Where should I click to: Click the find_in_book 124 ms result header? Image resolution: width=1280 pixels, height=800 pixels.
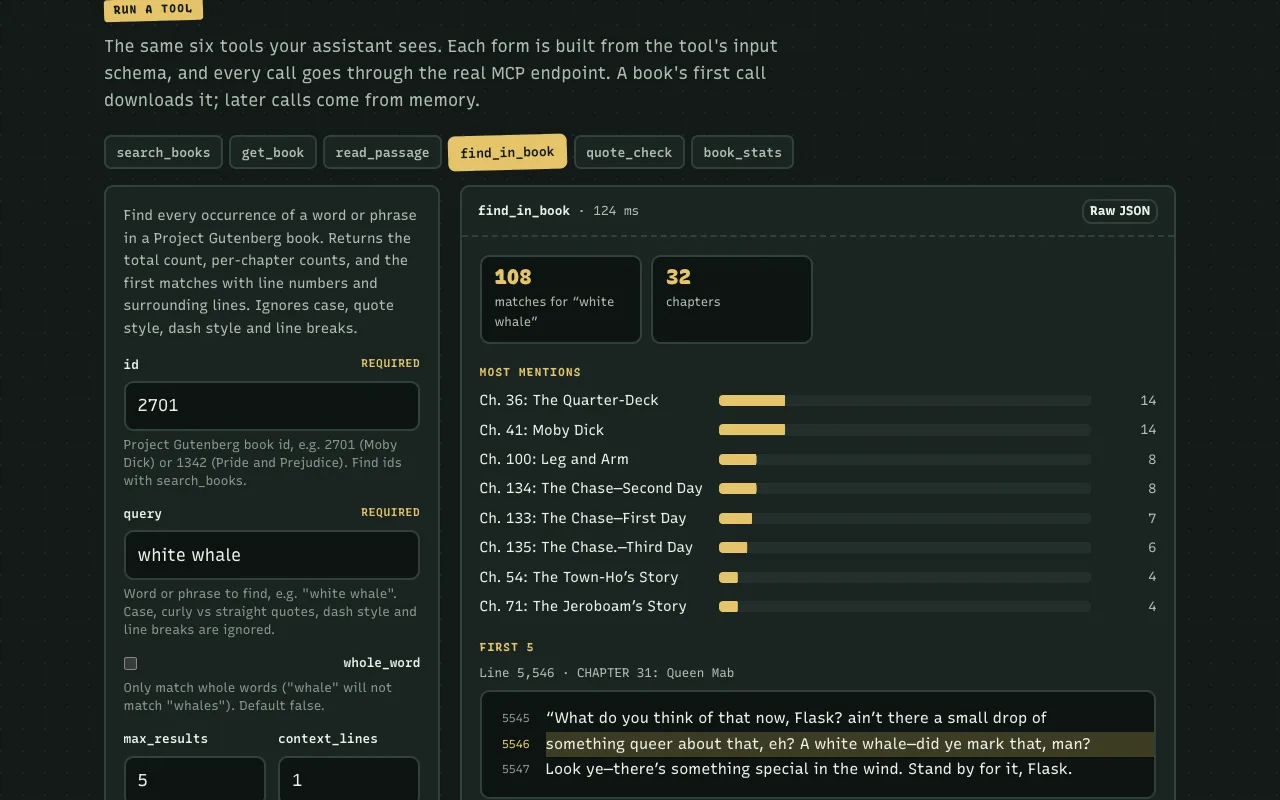point(558,211)
